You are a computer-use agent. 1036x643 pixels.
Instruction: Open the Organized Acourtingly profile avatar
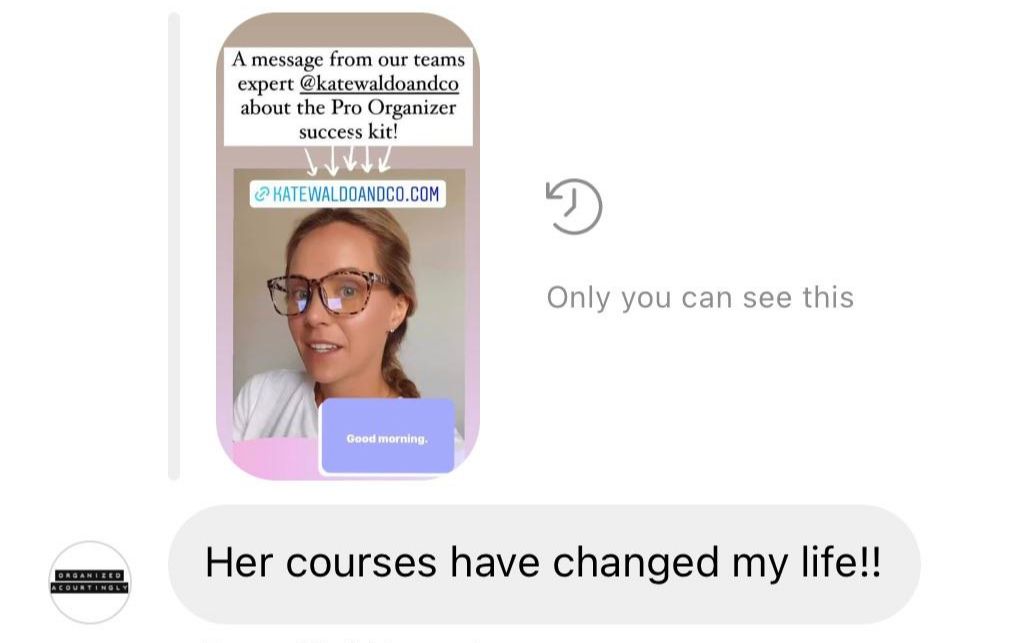91,582
